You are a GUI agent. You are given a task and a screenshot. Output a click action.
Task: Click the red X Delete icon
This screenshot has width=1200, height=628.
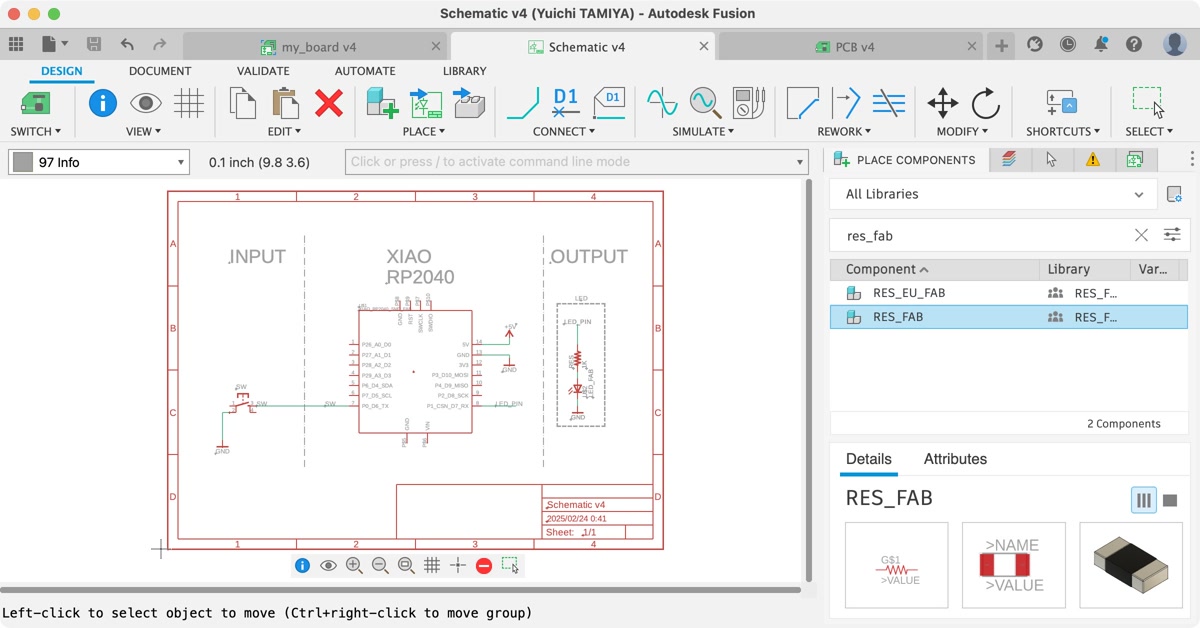click(x=329, y=103)
